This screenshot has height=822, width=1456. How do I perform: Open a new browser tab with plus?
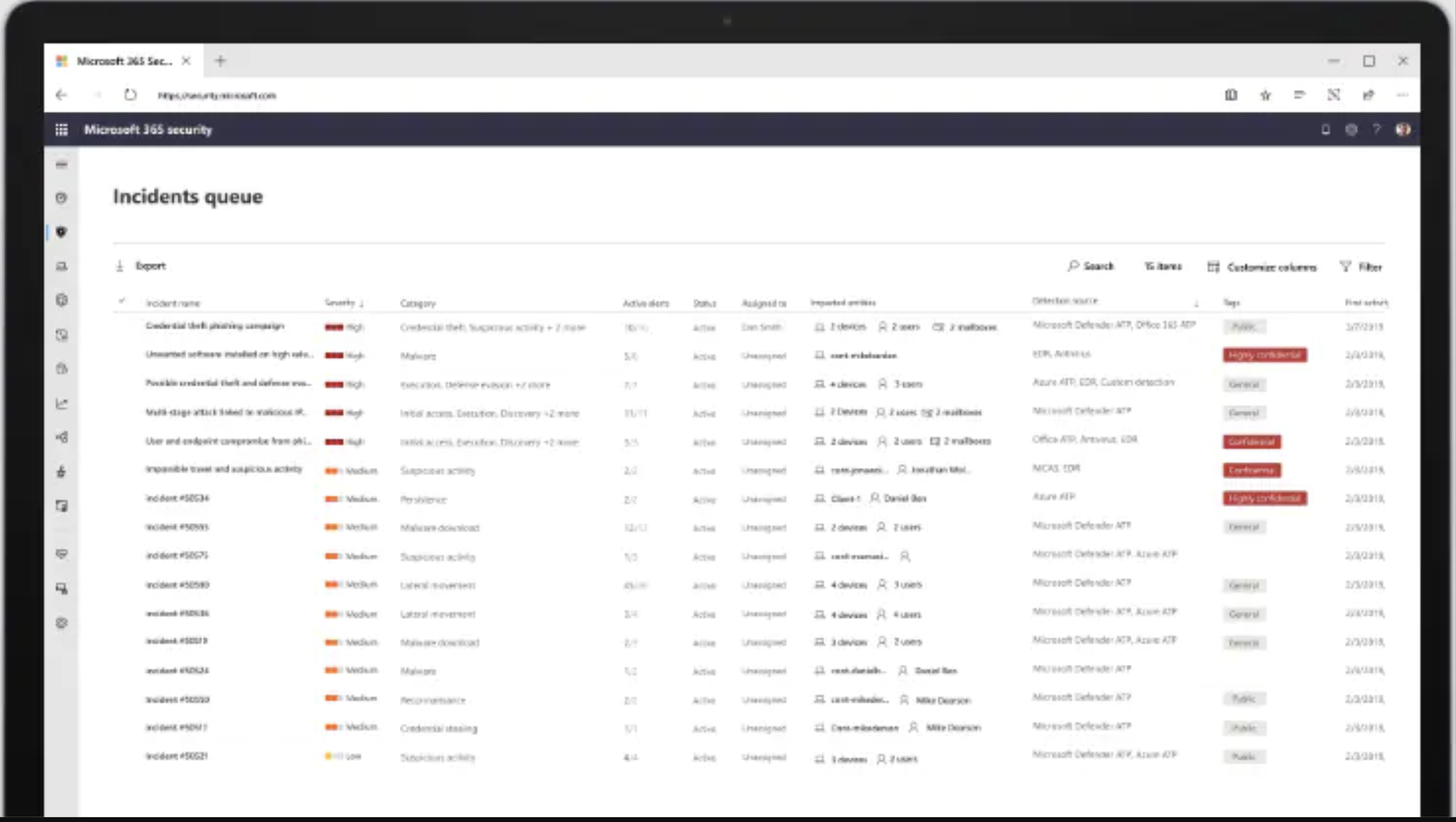(x=220, y=61)
